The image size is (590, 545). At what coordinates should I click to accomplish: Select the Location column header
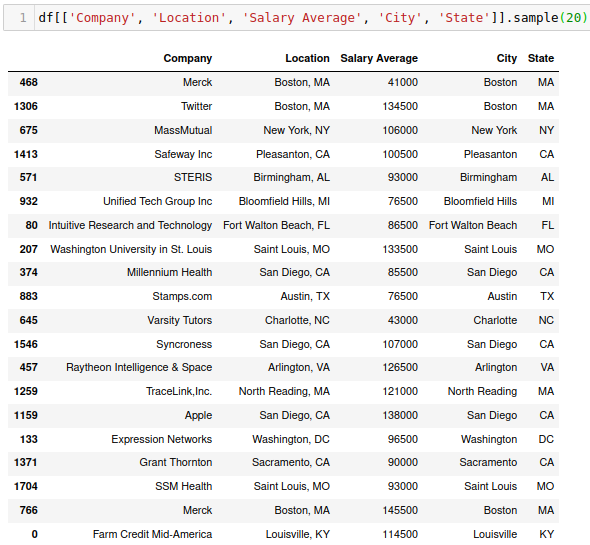click(307, 58)
